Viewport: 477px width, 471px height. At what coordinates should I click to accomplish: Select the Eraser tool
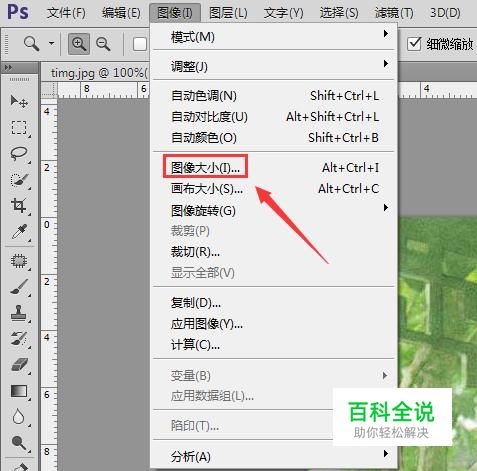(x=19, y=365)
